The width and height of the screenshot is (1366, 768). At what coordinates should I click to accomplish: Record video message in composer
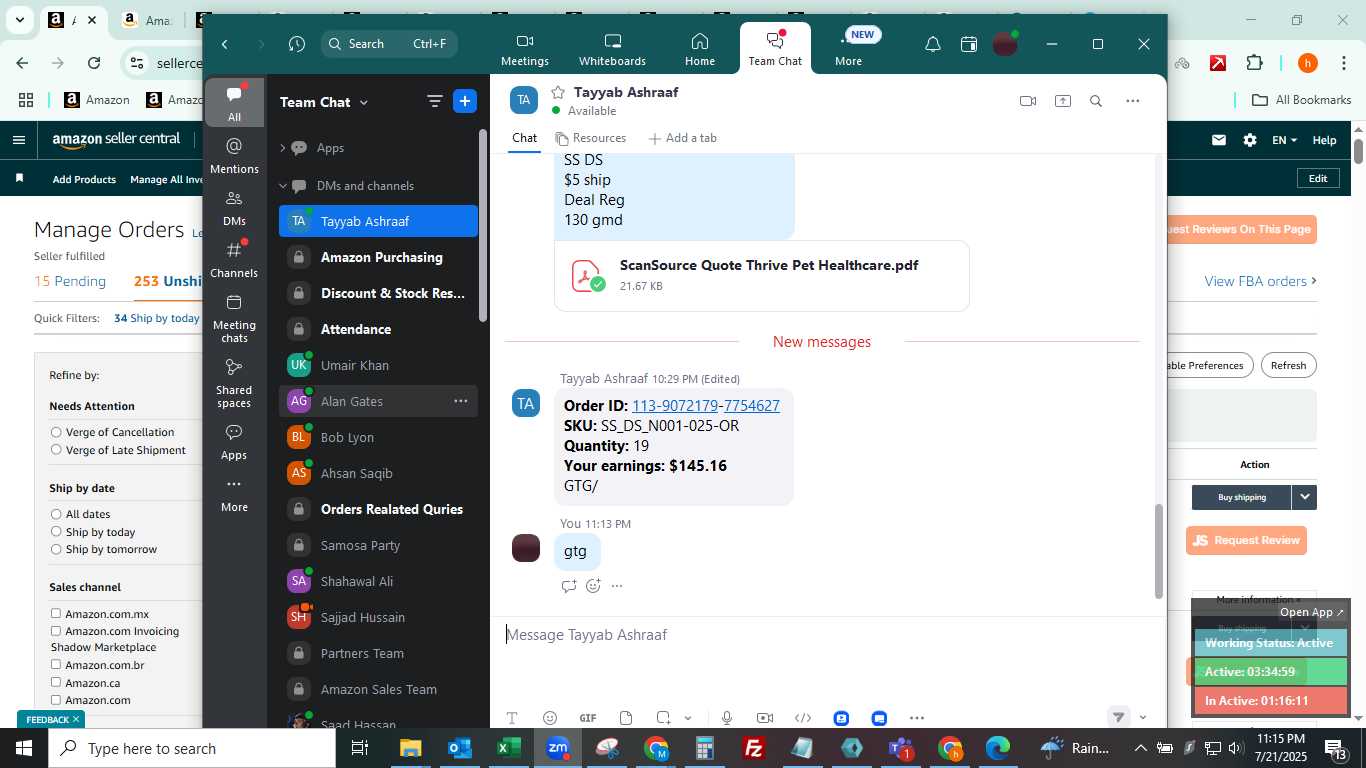(x=765, y=718)
